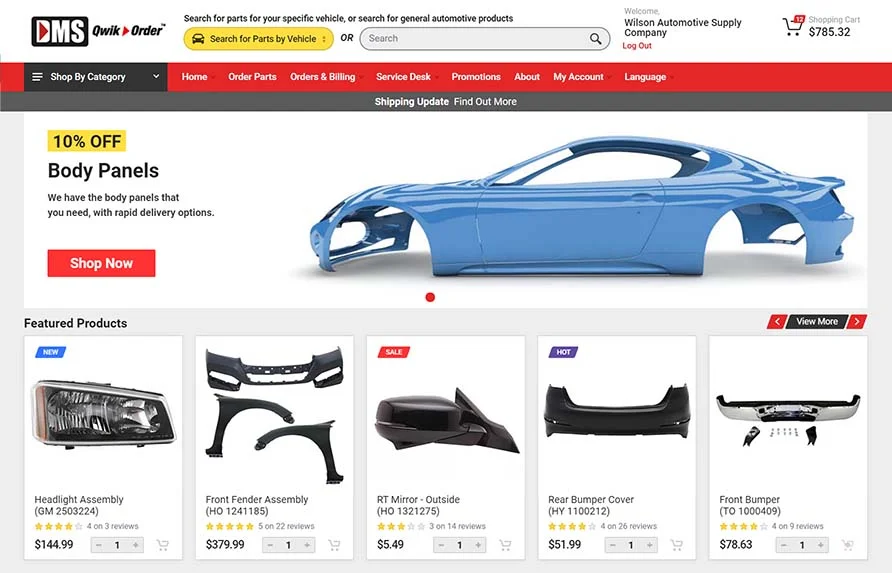Add Headlight Assembly to cart via cart icon

coord(163,545)
